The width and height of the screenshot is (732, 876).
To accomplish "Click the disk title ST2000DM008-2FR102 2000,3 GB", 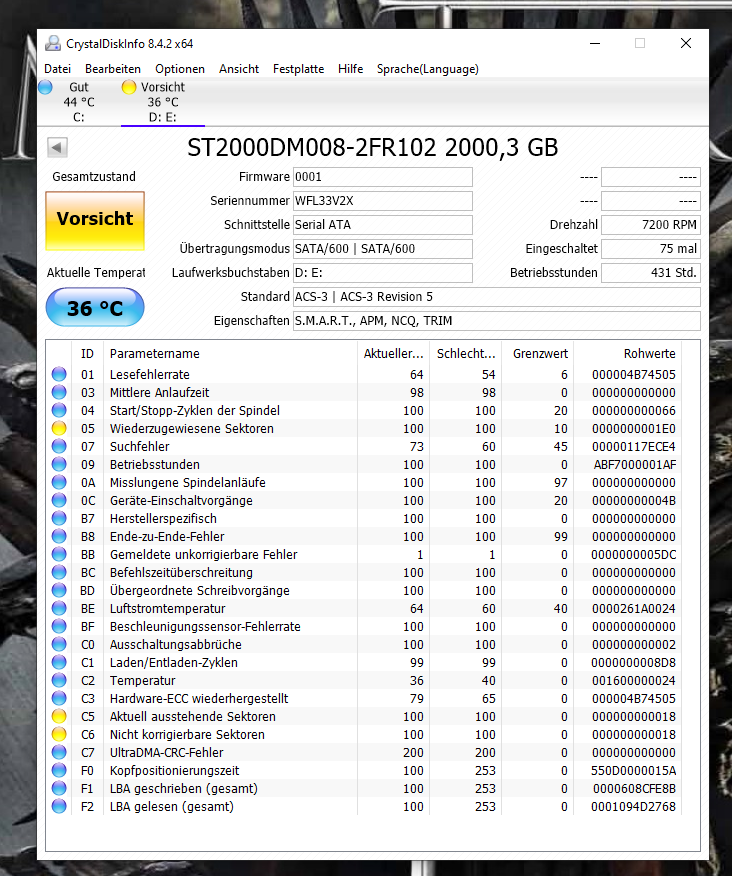I will tap(372, 147).
